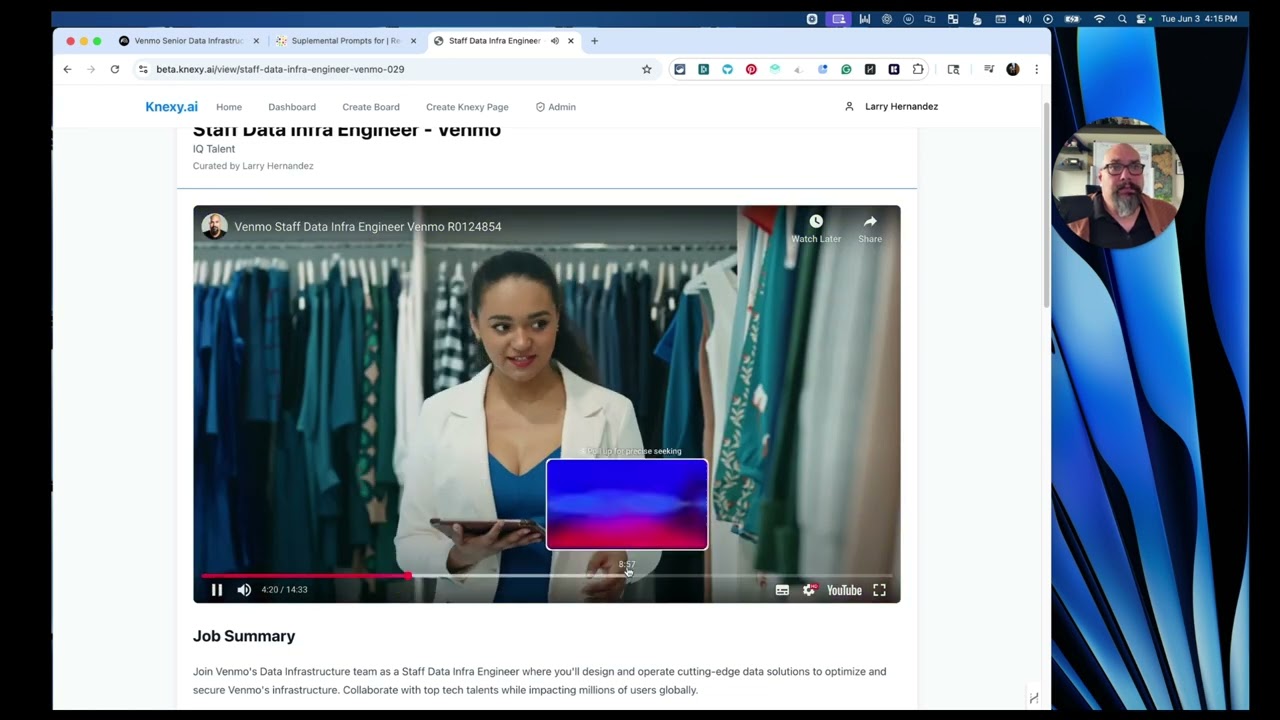Open Chrome three-dot menu
1280x720 pixels.
1036,69
